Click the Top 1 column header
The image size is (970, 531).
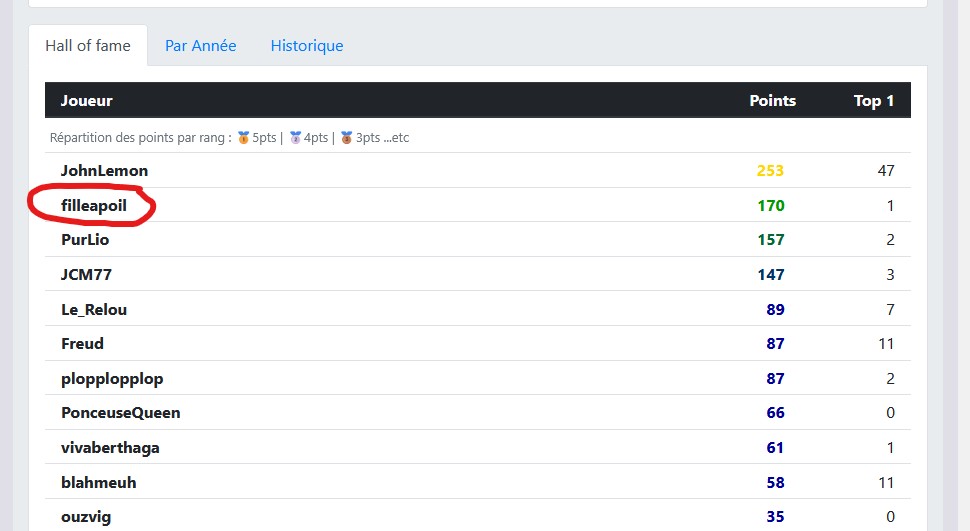(873, 101)
